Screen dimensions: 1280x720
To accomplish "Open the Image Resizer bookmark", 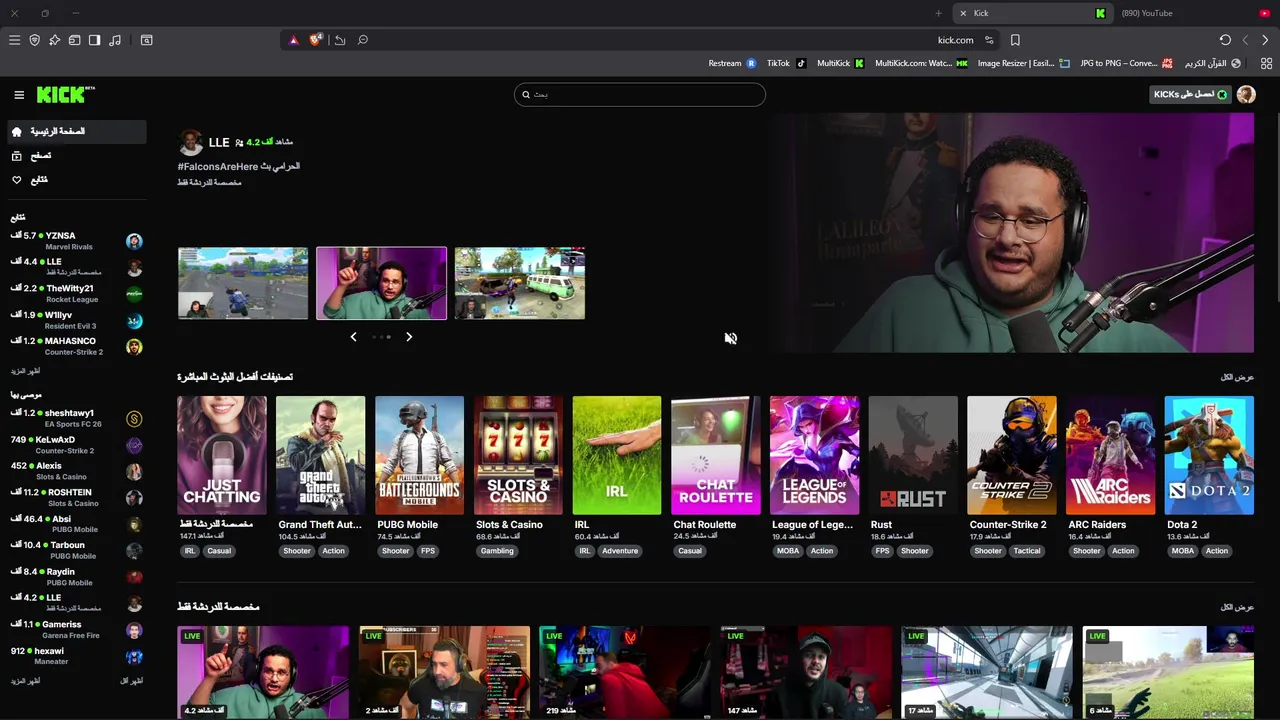I will (1022, 63).
